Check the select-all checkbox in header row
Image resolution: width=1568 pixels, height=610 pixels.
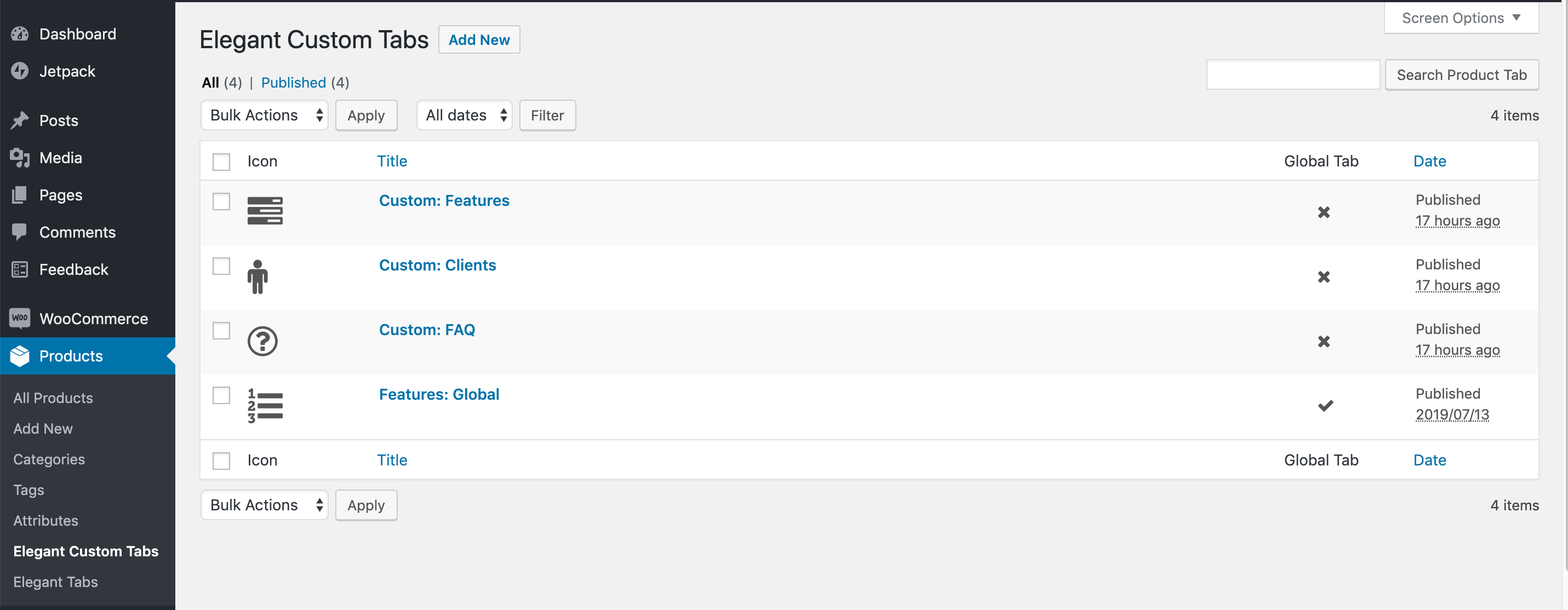pyautogui.click(x=221, y=162)
